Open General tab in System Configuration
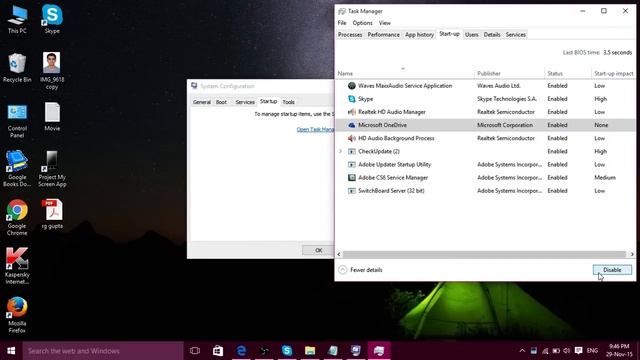 tap(202, 102)
